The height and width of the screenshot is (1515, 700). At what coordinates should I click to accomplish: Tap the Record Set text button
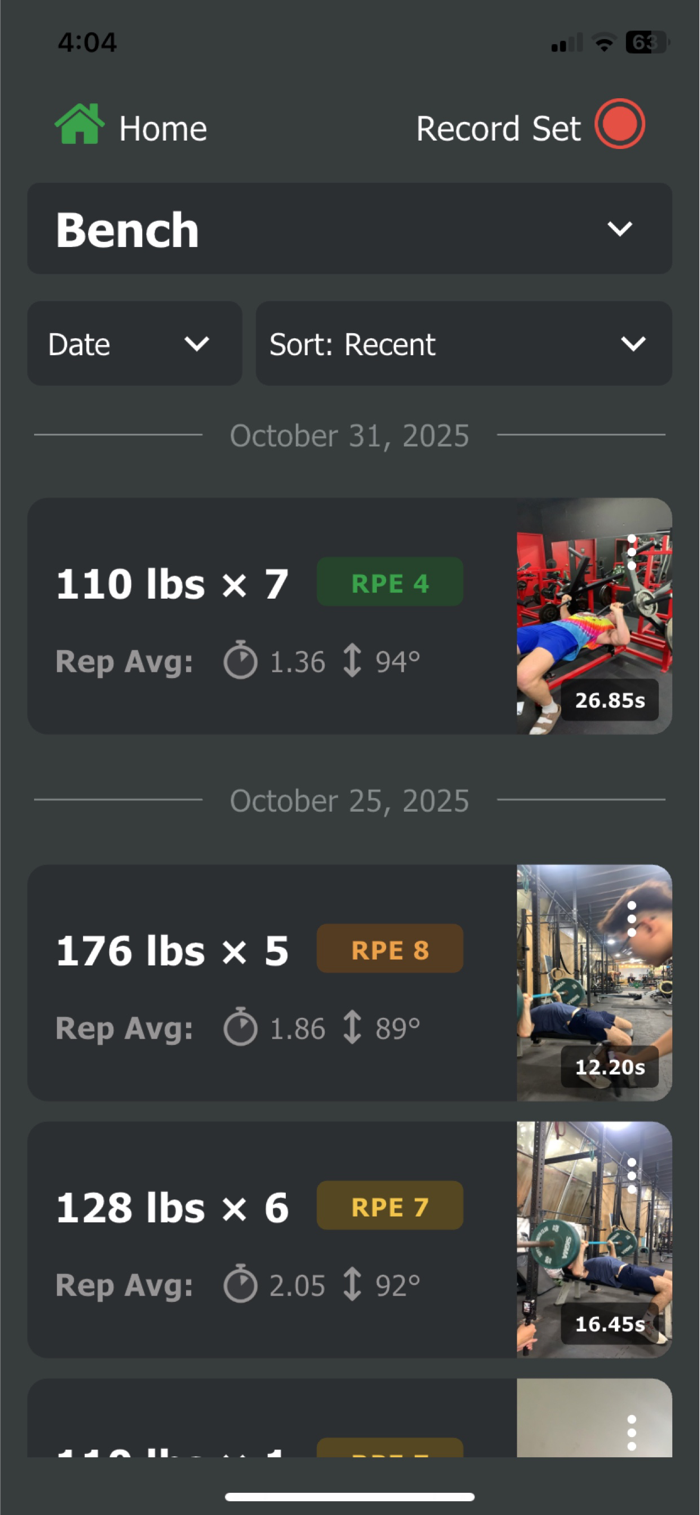[498, 128]
